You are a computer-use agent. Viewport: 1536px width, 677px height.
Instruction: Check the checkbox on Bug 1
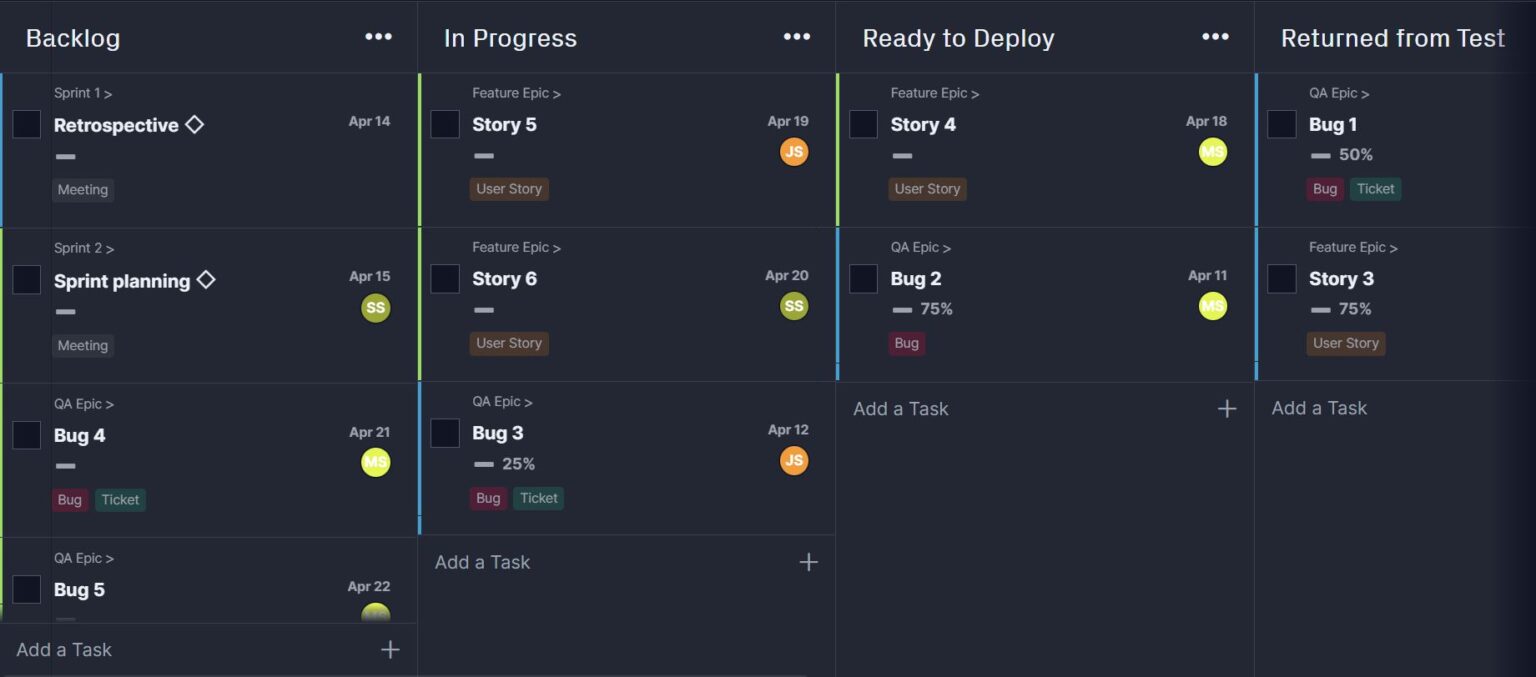point(1280,123)
